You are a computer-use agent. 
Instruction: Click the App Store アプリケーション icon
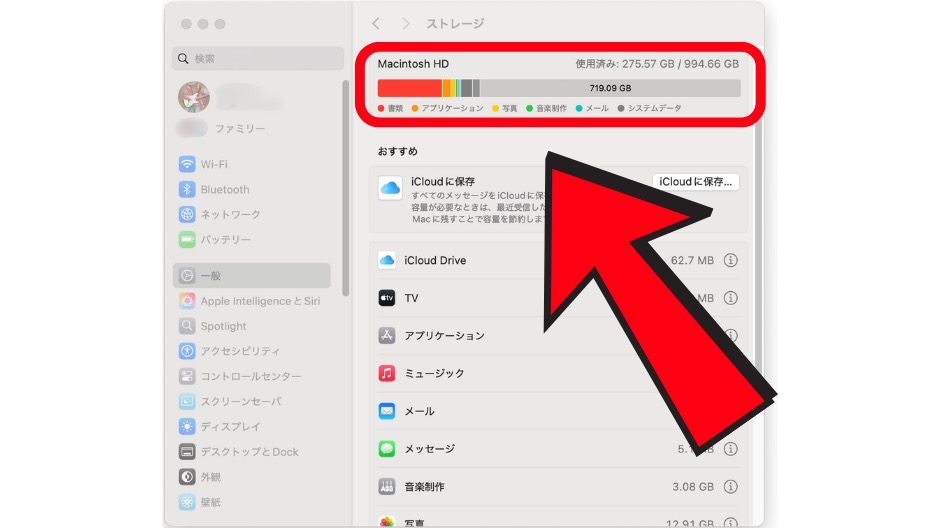(x=387, y=336)
